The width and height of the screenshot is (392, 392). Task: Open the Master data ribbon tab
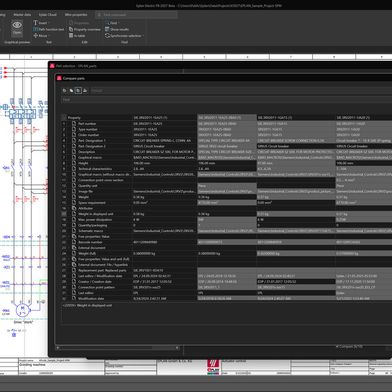pos(22,15)
